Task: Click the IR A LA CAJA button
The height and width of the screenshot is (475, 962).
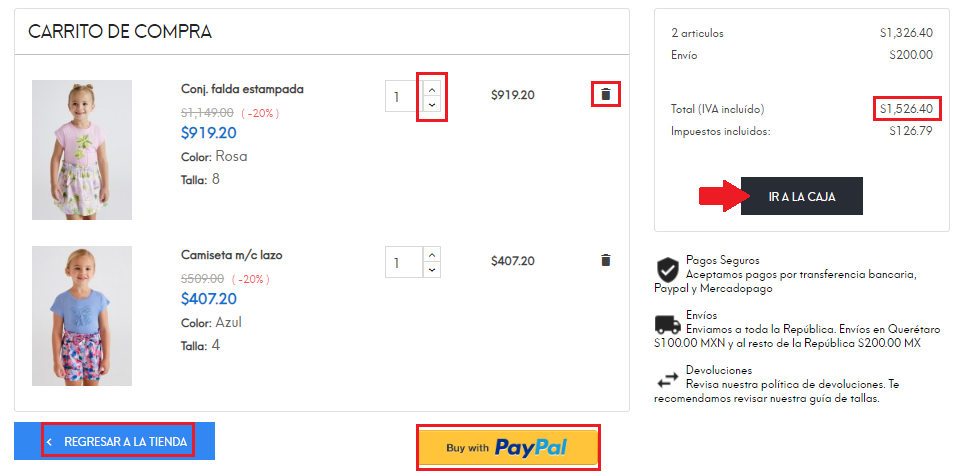Action: click(x=801, y=196)
